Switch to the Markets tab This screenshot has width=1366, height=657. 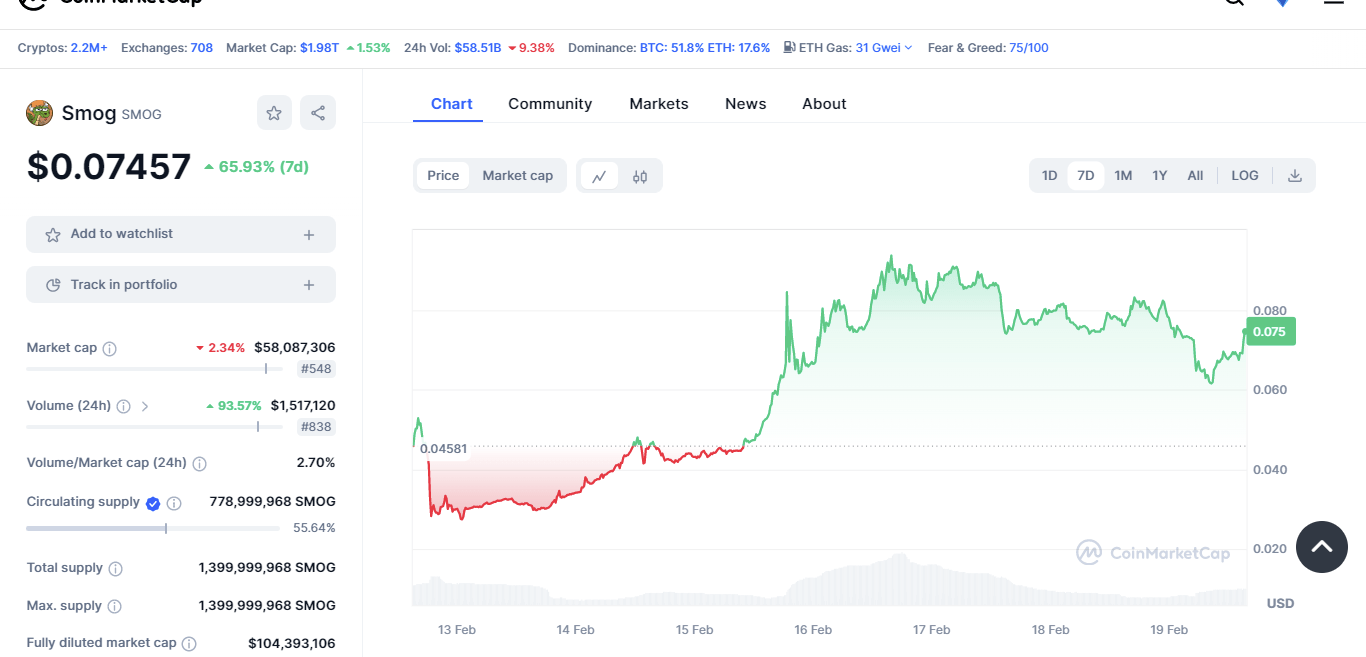click(x=659, y=104)
